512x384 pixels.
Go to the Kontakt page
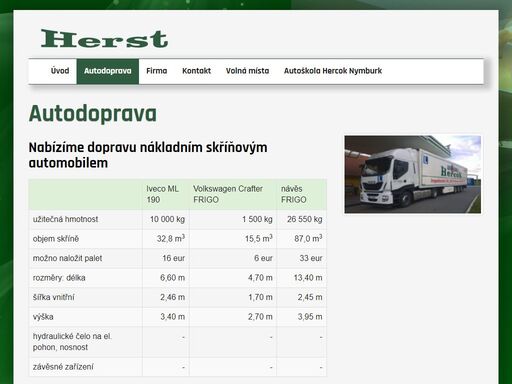tap(196, 71)
